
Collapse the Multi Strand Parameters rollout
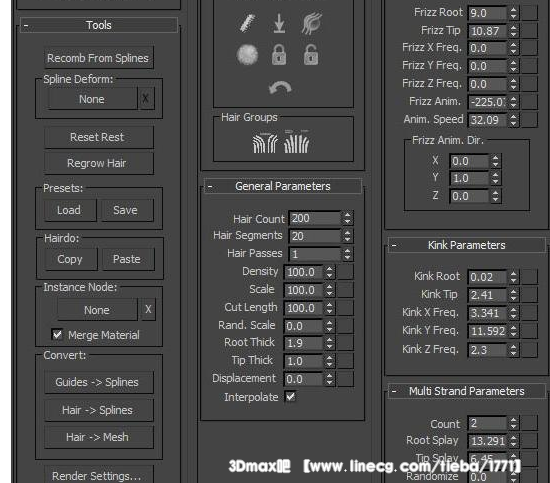pyautogui.click(x=467, y=391)
